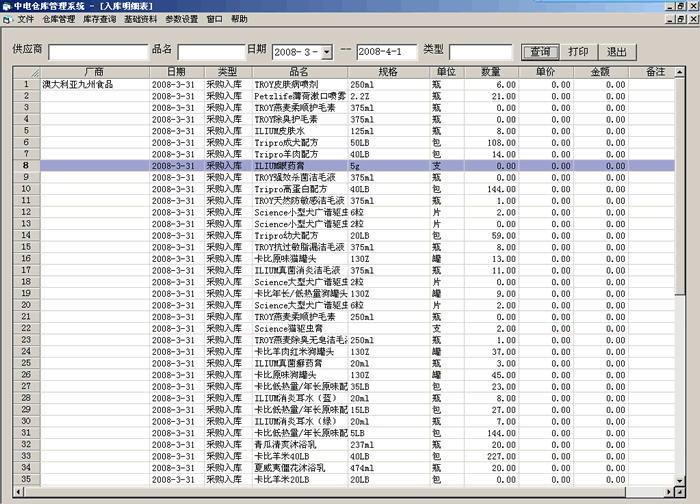Click the 查询 button
Screen dimensions: 700x504
[x=540, y=52]
